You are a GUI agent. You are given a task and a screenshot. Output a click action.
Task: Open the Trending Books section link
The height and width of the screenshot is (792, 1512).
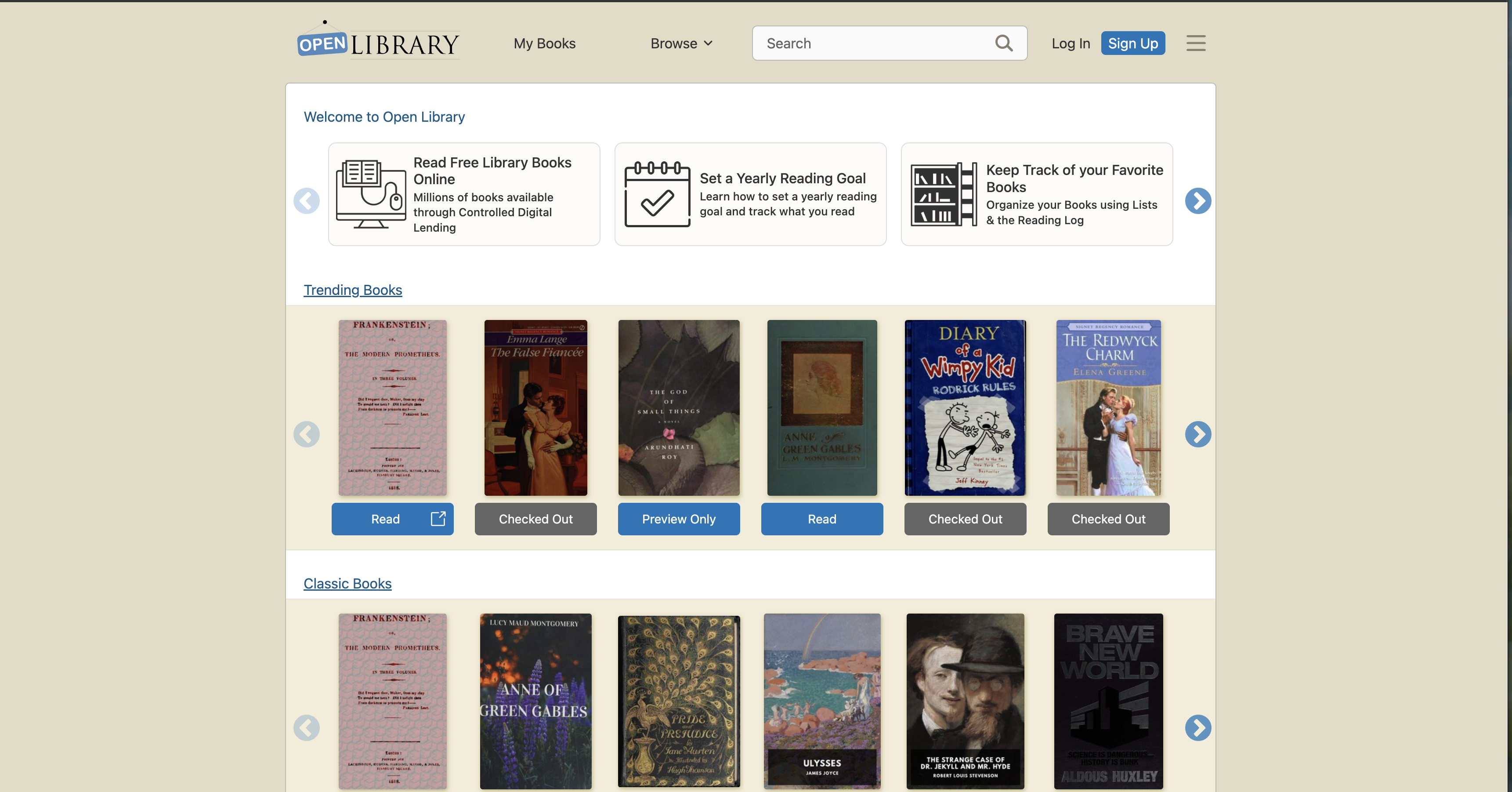click(x=353, y=290)
